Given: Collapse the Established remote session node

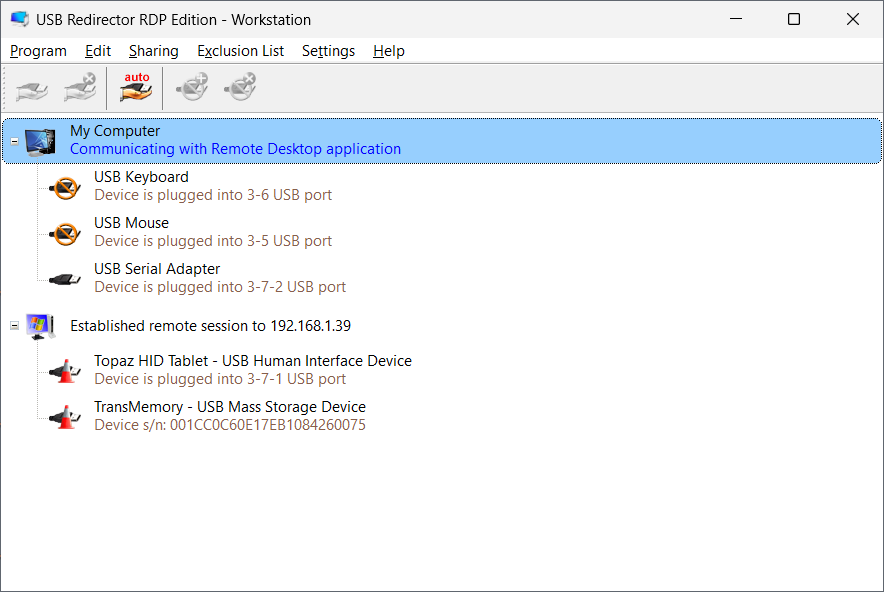Looking at the screenshot, I should (15, 325).
